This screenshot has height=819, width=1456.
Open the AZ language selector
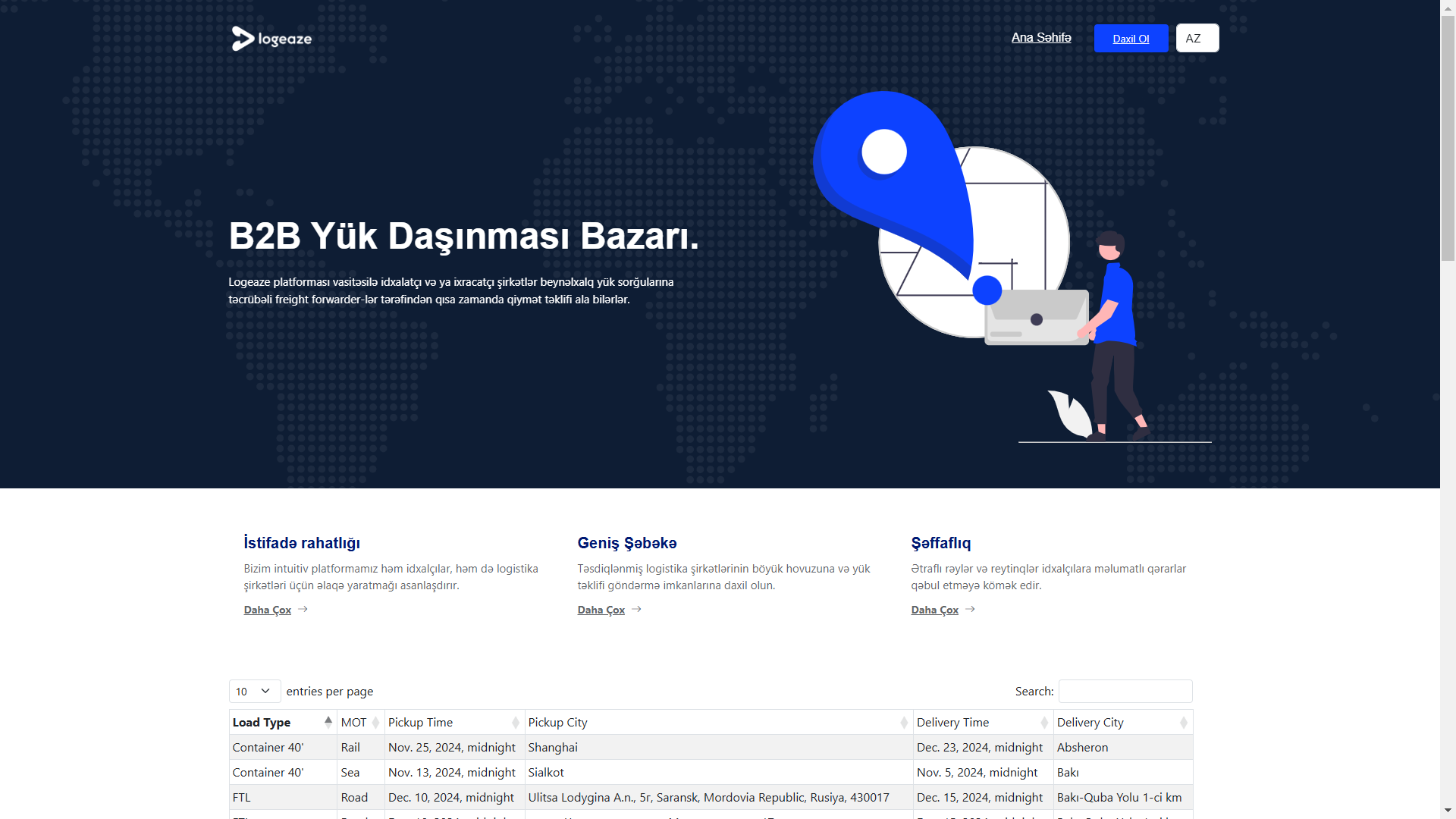[1197, 38]
